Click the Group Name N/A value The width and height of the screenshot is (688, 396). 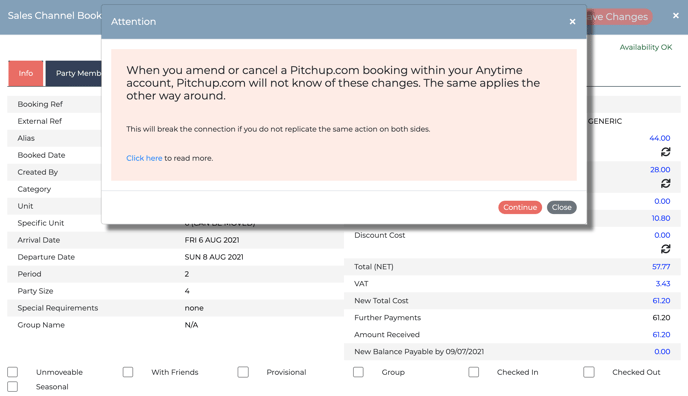pos(191,325)
